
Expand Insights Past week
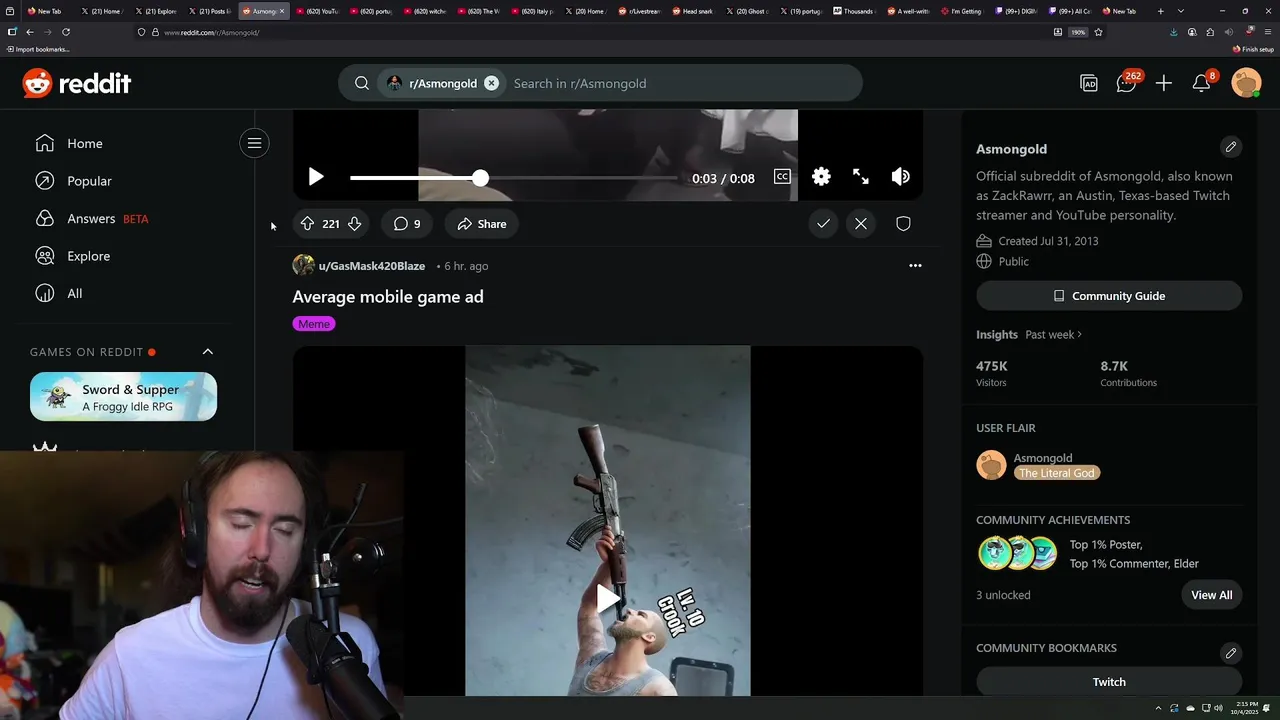click(1053, 334)
